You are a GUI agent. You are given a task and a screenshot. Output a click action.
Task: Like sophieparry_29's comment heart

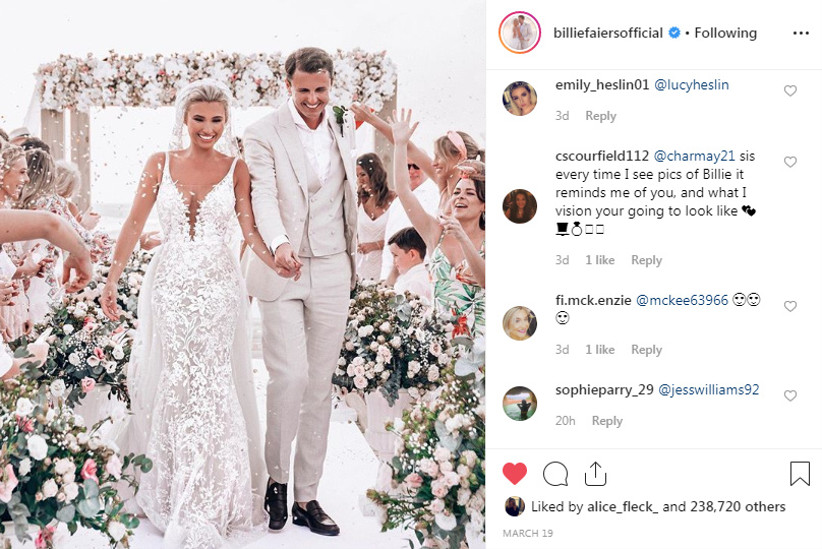(790, 396)
